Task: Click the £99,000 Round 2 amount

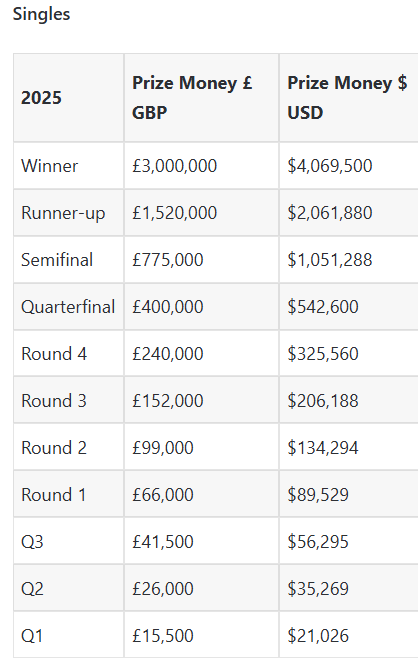Action: [163, 448]
